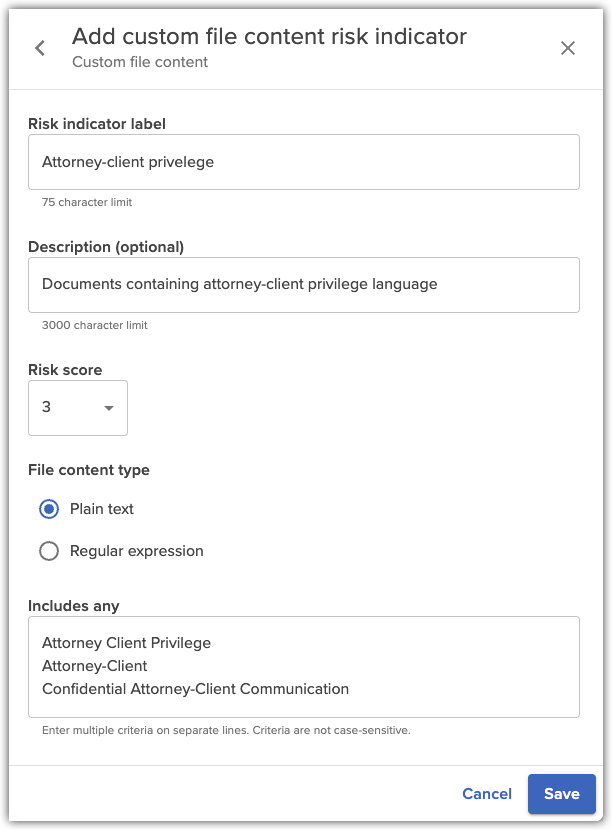Save the custom risk indicator
Image resolution: width=612 pixels, height=830 pixels.
(561, 793)
